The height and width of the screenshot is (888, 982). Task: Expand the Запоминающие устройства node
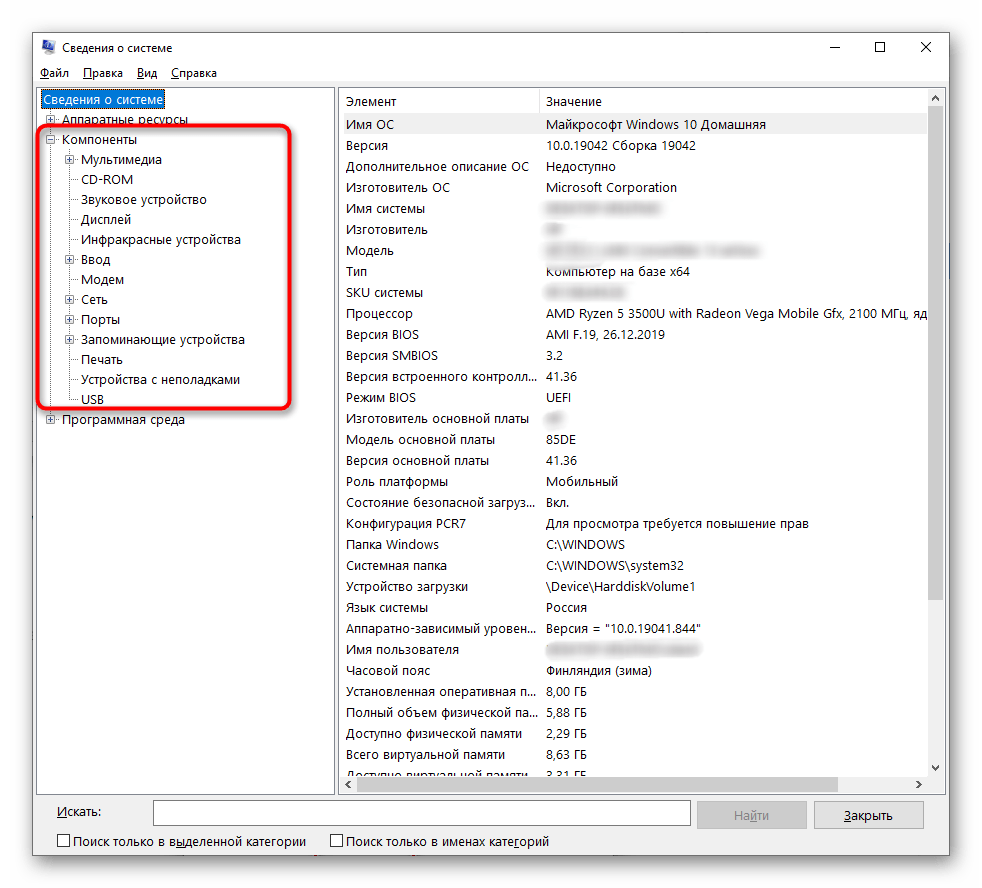click(70, 340)
